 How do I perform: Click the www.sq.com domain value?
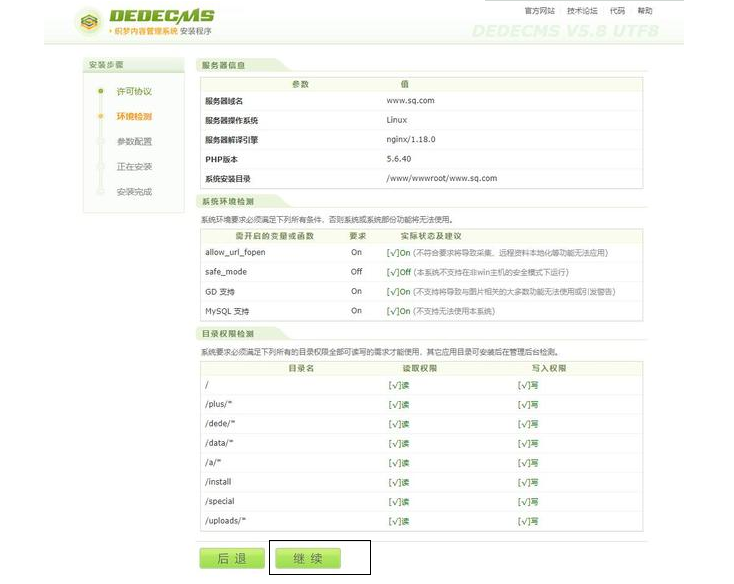coord(411,101)
